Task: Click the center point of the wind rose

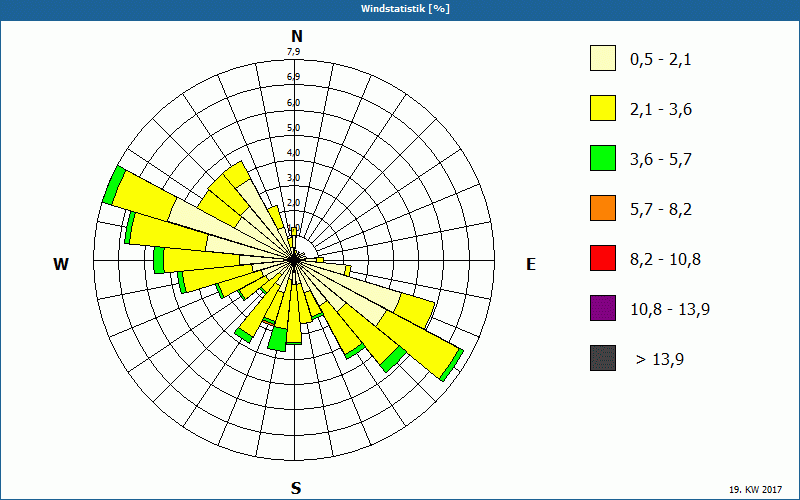Action: (x=294, y=260)
